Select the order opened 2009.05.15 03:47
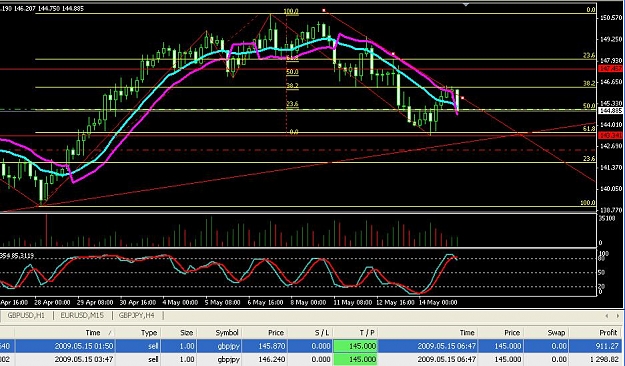Image resolution: width=625 pixels, height=366 pixels. tap(312, 360)
